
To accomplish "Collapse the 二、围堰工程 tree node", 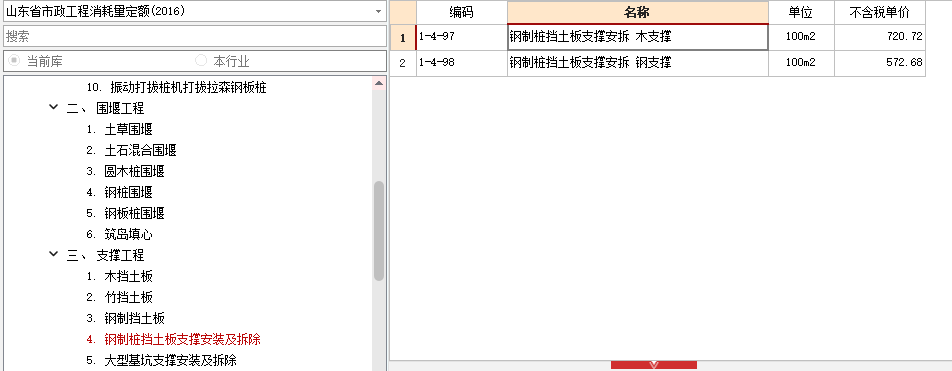I will (54, 108).
